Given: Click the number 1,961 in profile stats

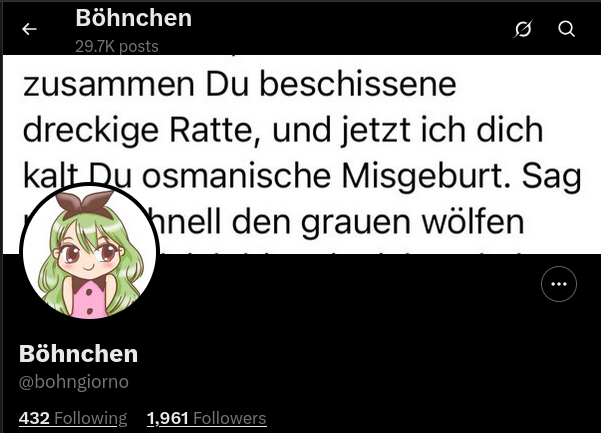Looking at the screenshot, I should pyautogui.click(x=168, y=418).
